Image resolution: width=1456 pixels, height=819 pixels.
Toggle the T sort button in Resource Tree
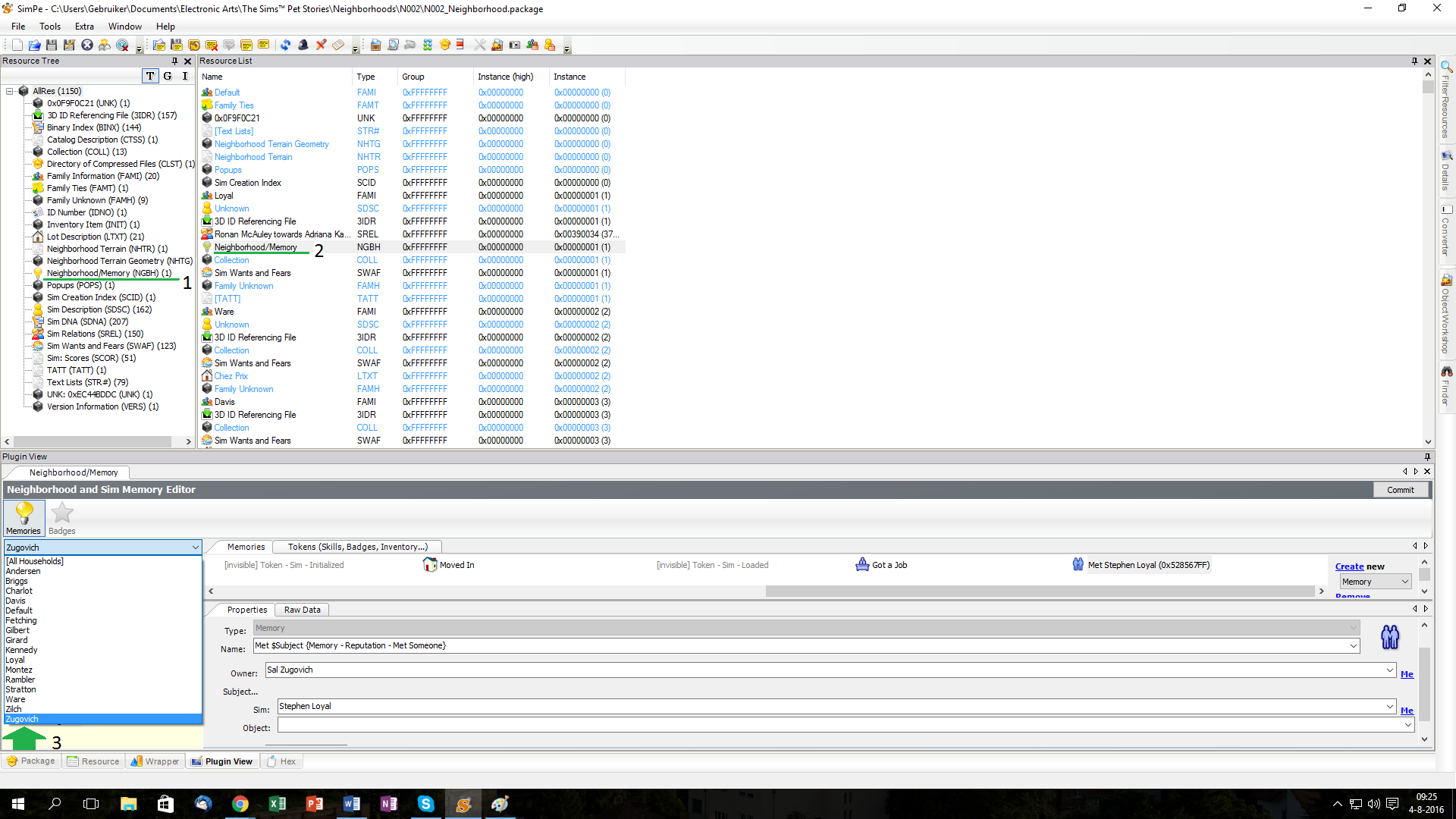point(150,76)
